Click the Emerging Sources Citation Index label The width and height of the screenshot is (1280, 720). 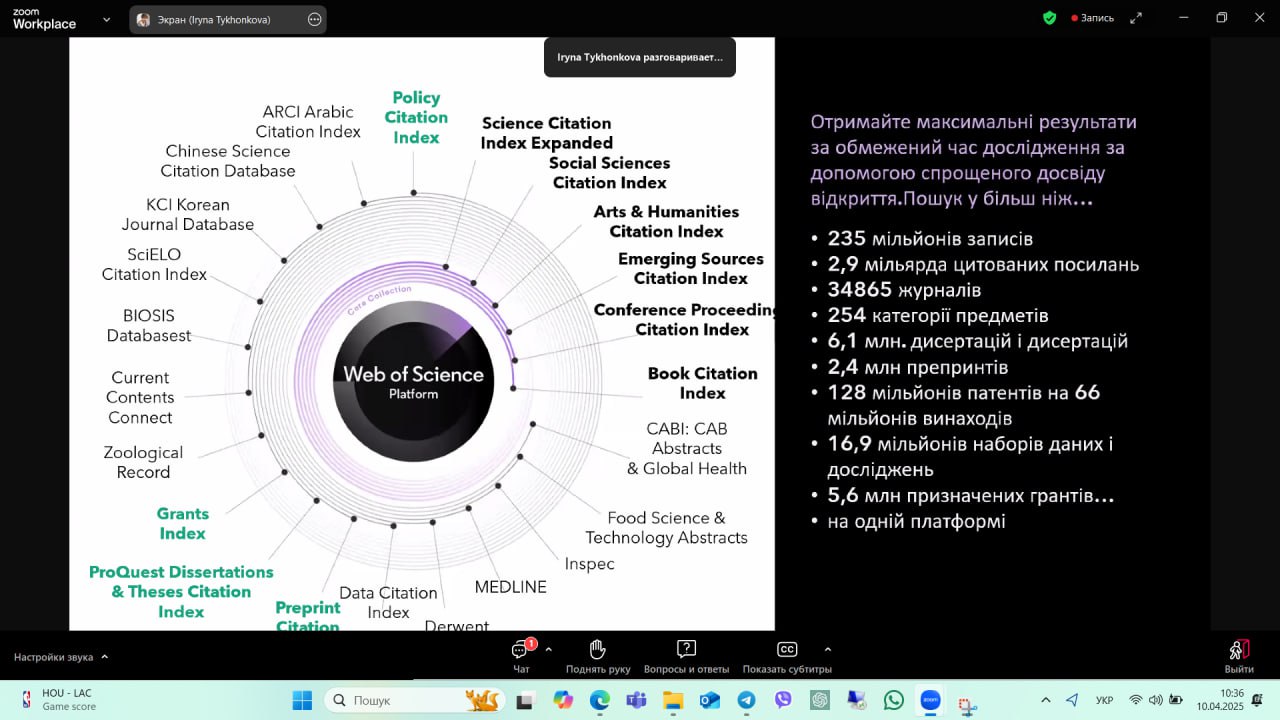tap(690, 268)
